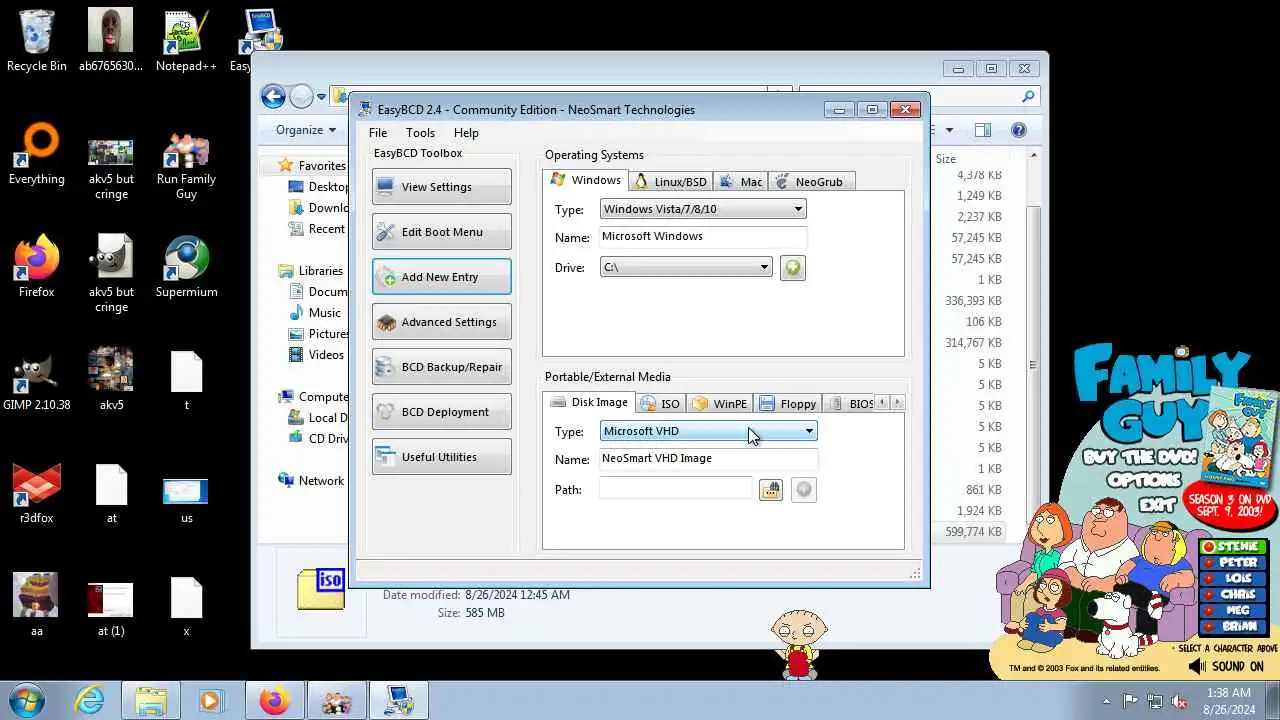The height and width of the screenshot is (720, 1280).
Task: Click the greyed add icon next to Path
Action: click(x=804, y=489)
